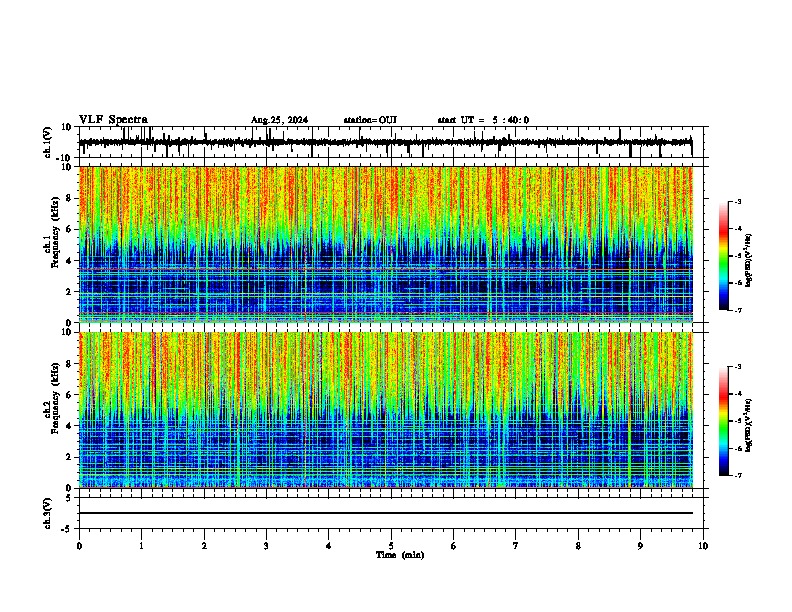Click the "start UT = 5 : 40: 0" text
The image size is (792, 612).
pyautogui.click(x=483, y=120)
